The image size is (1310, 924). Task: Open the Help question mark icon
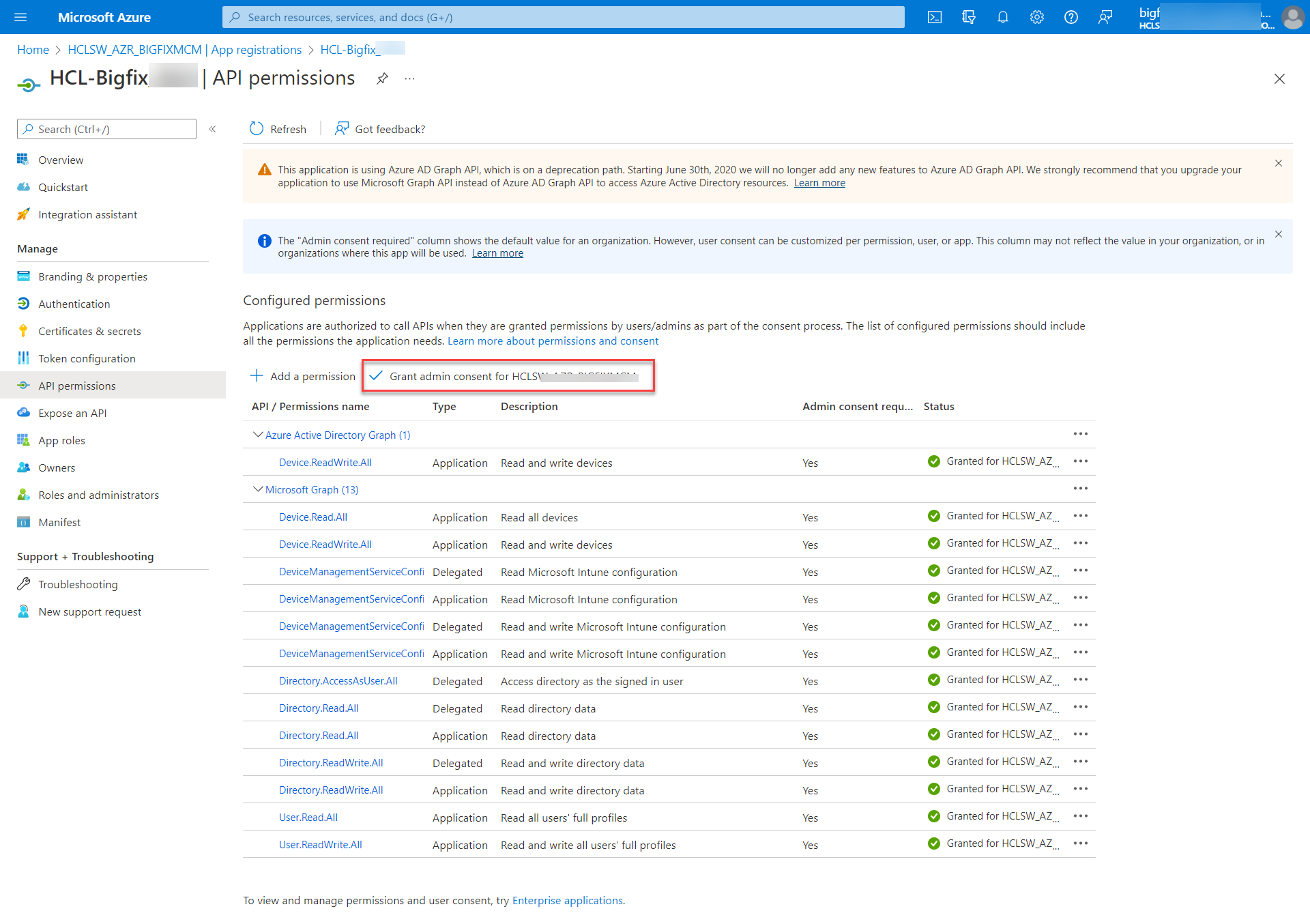(1071, 17)
